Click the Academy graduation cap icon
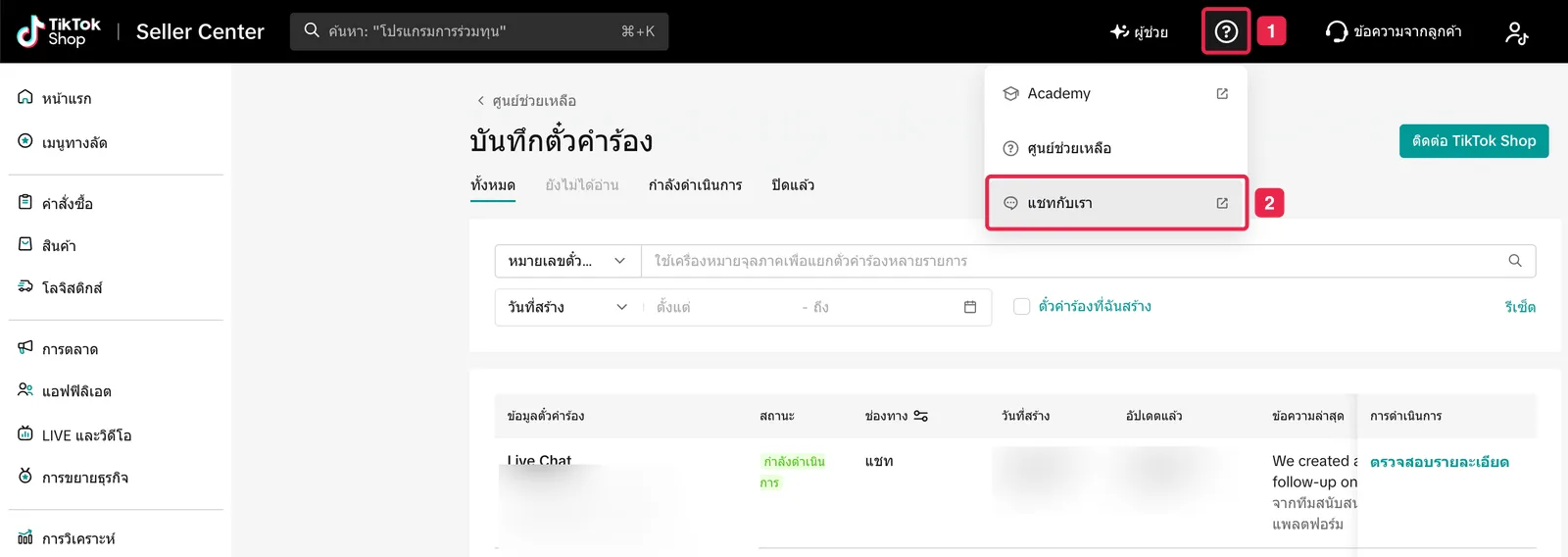The image size is (1568, 557). pyautogui.click(x=1010, y=93)
